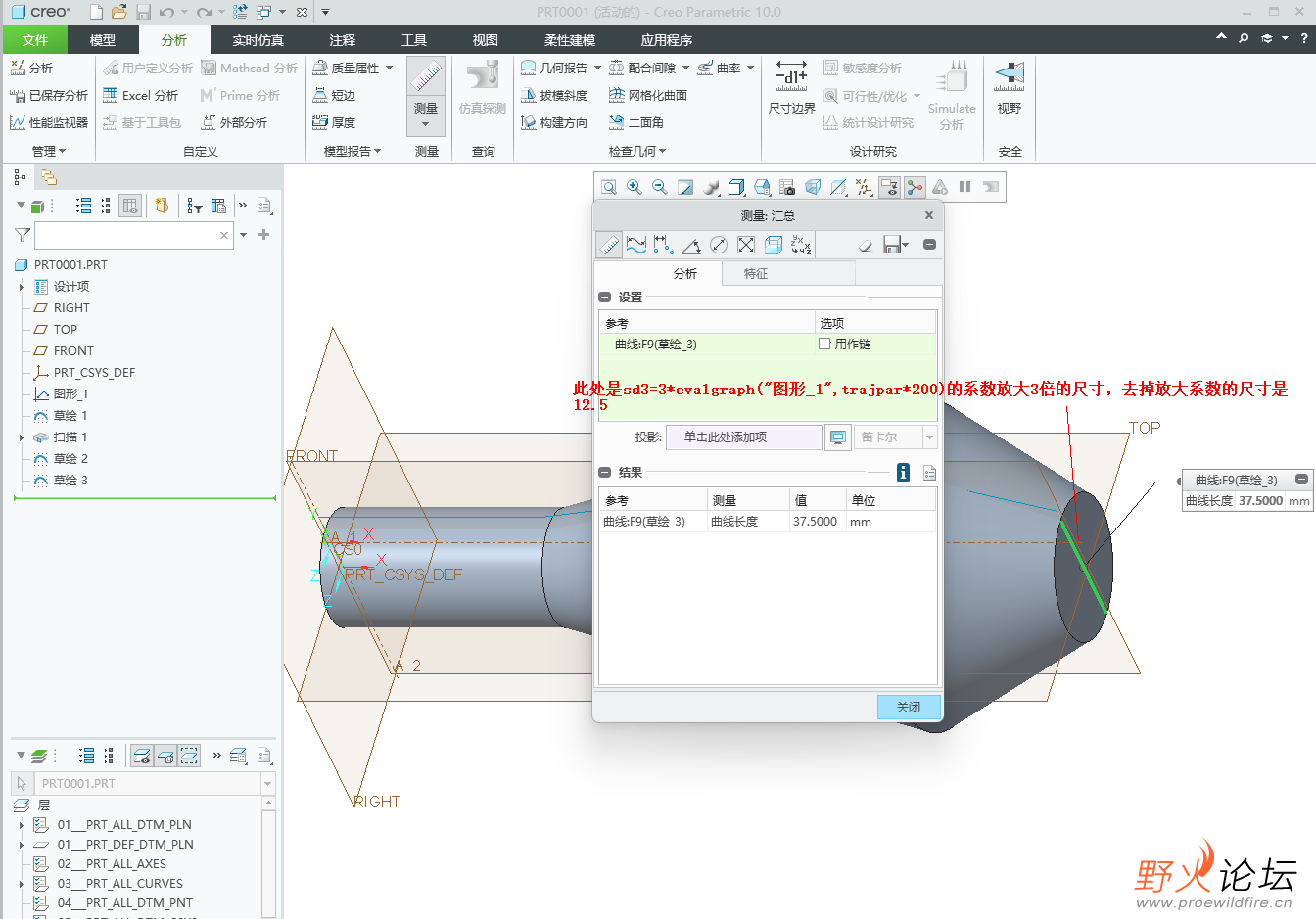The height and width of the screenshot is (919, 1316).
Task: Click the Zoom In magnifier icon
Action: [x=634, y=187]
